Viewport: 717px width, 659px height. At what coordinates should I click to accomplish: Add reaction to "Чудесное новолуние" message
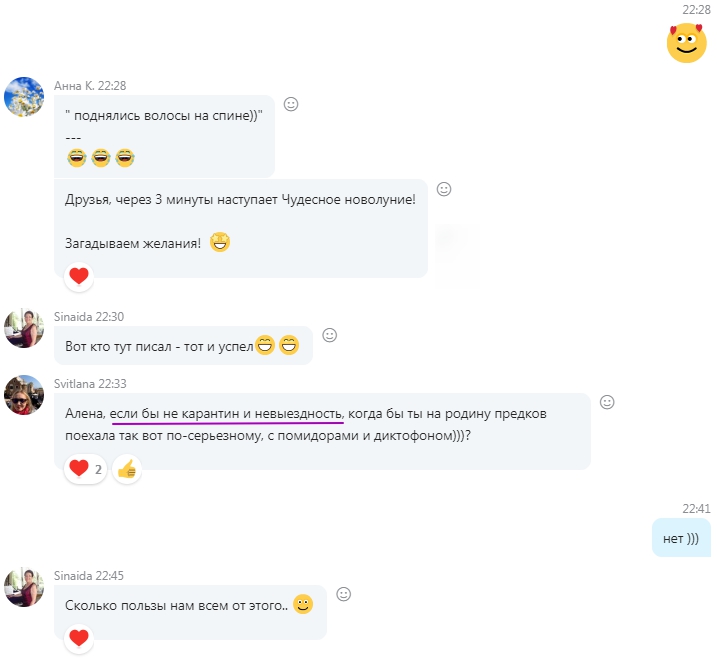[444, 189]
